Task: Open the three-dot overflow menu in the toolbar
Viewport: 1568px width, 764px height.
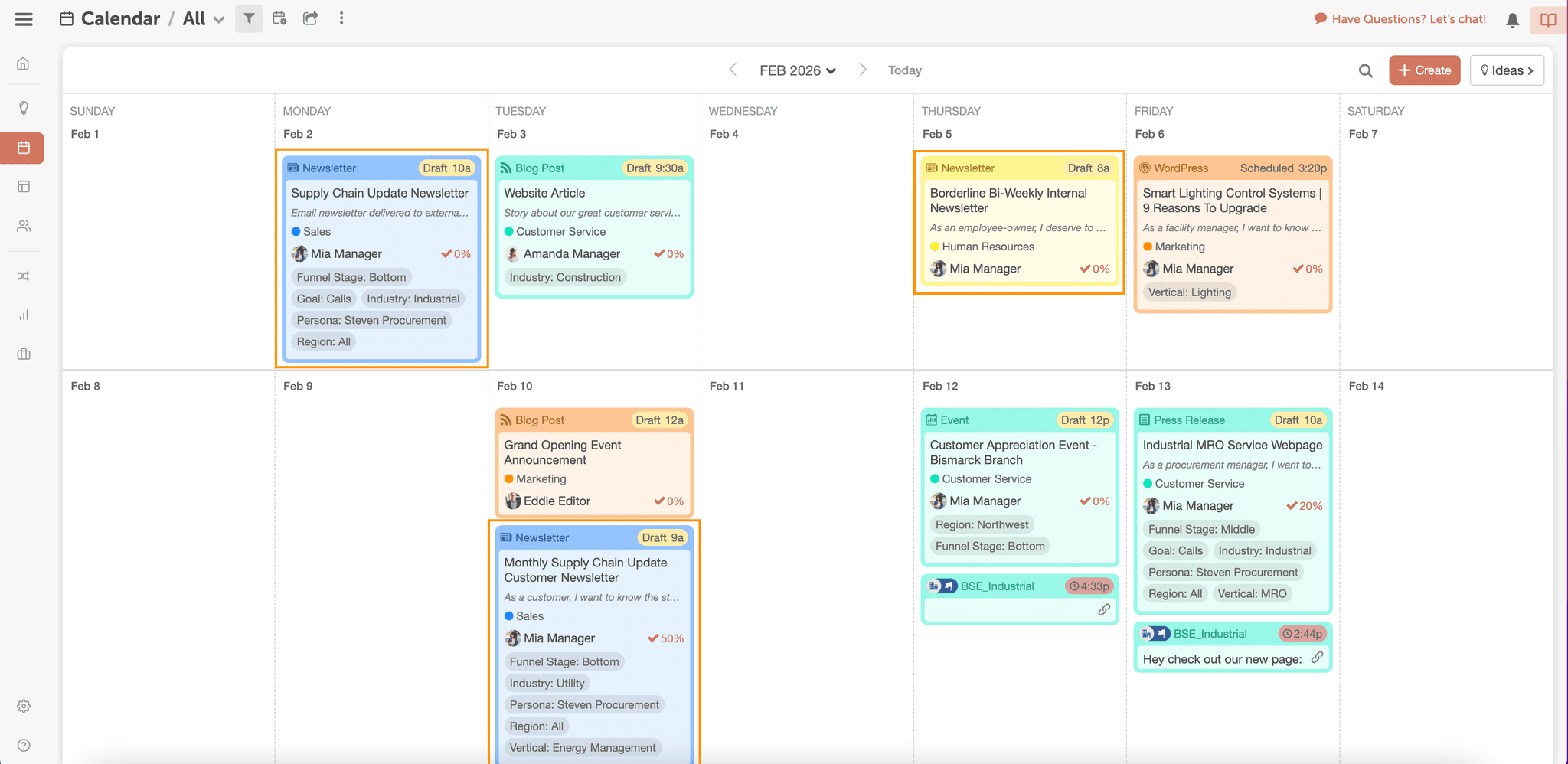Action: tap(341, 18)
